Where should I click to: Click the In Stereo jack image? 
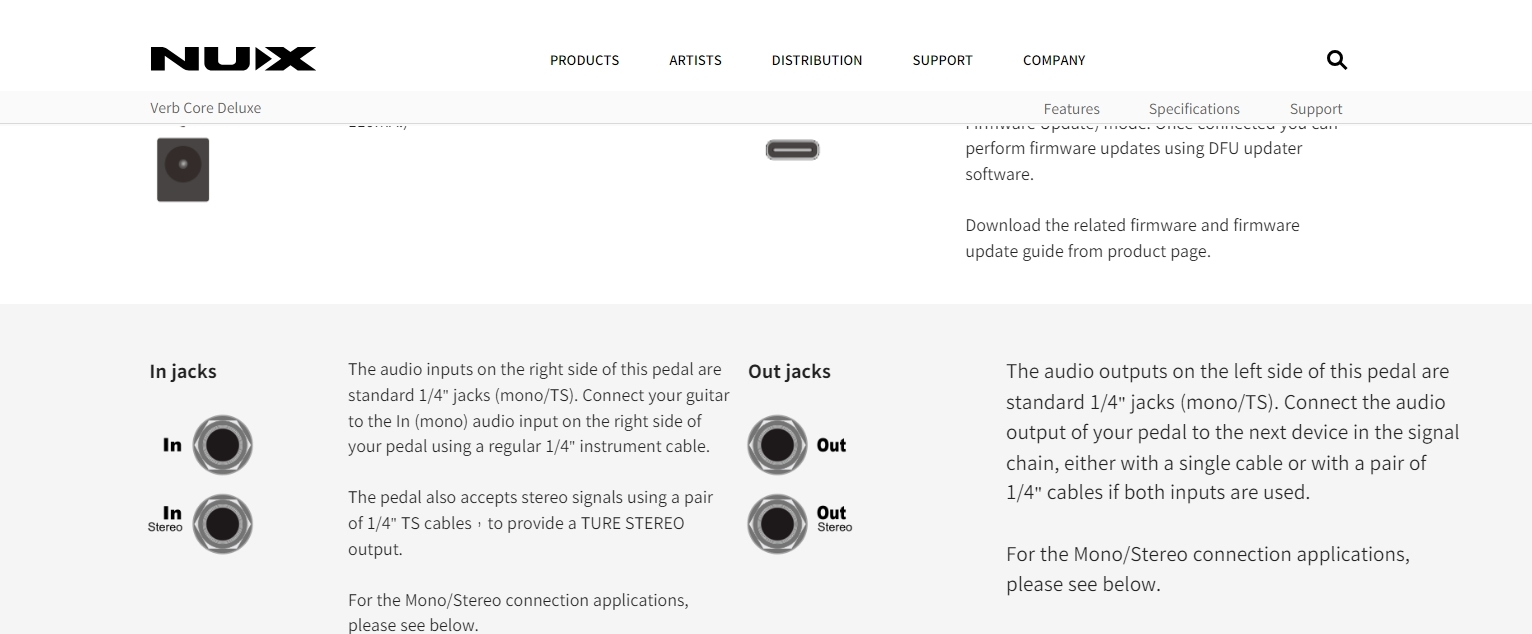point(222,524)
